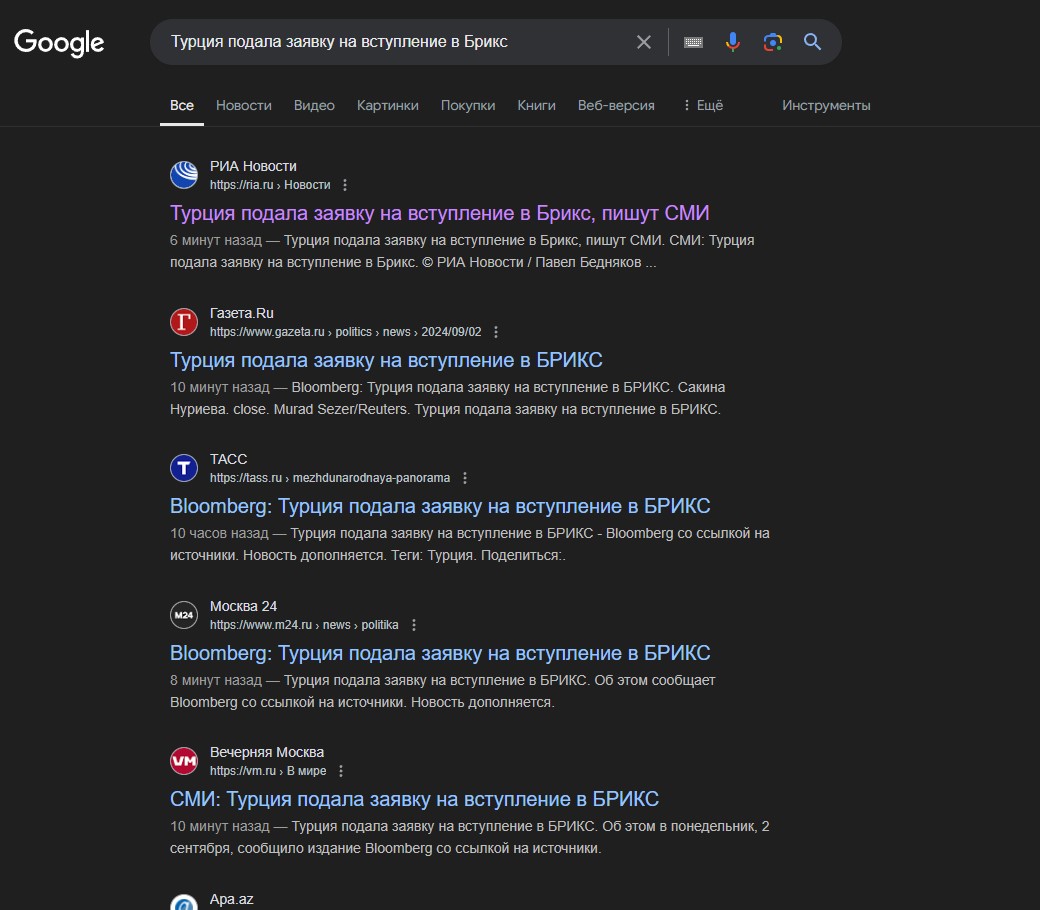Click the Apa.az site favicon
1040x910 pixels.
click(184, 902)
